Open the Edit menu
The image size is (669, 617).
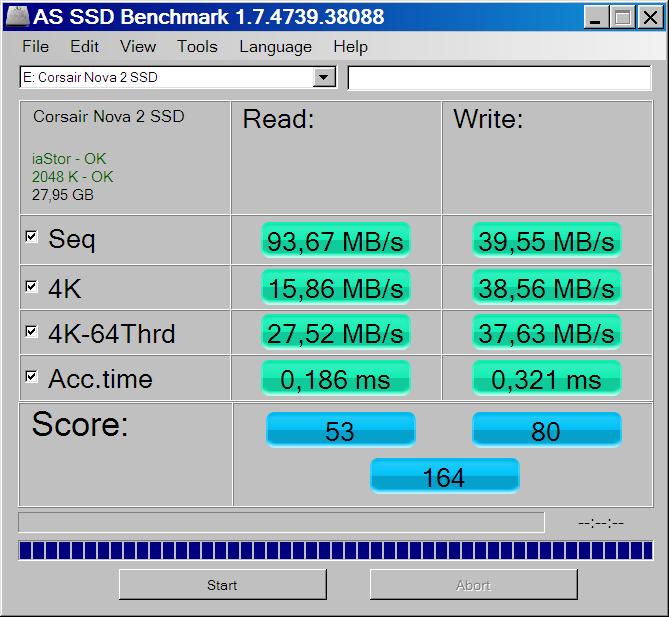[84, 47]
